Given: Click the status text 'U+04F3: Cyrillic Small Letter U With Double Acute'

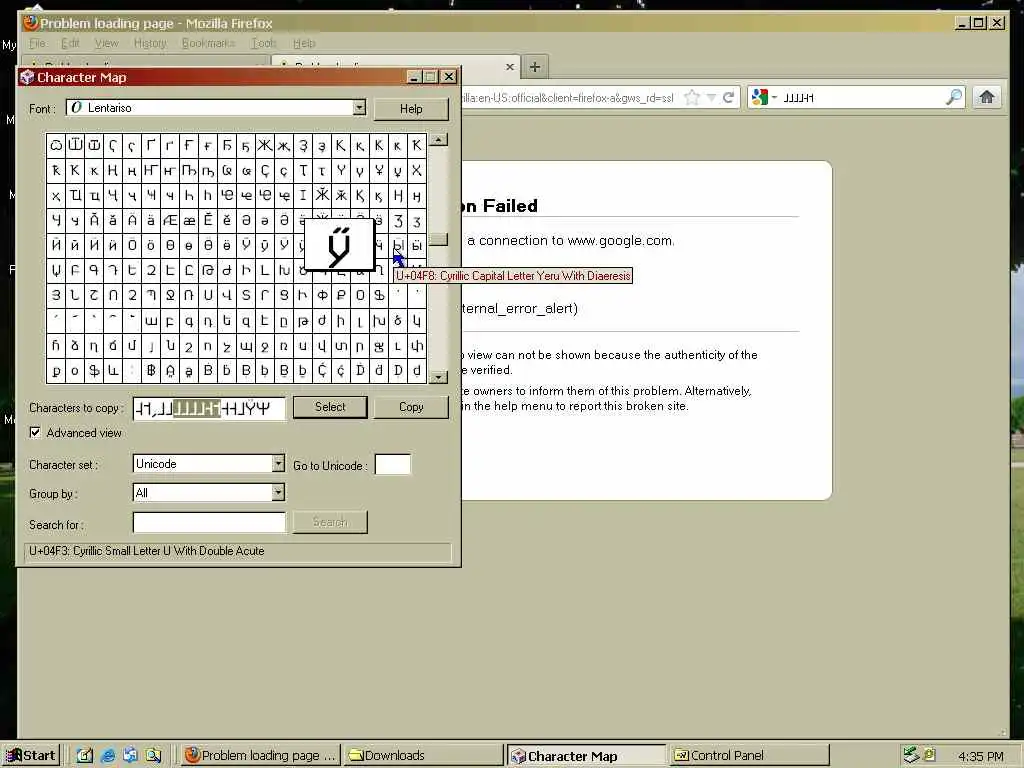Looking at the screenshot, I should [x=147, y=551].
